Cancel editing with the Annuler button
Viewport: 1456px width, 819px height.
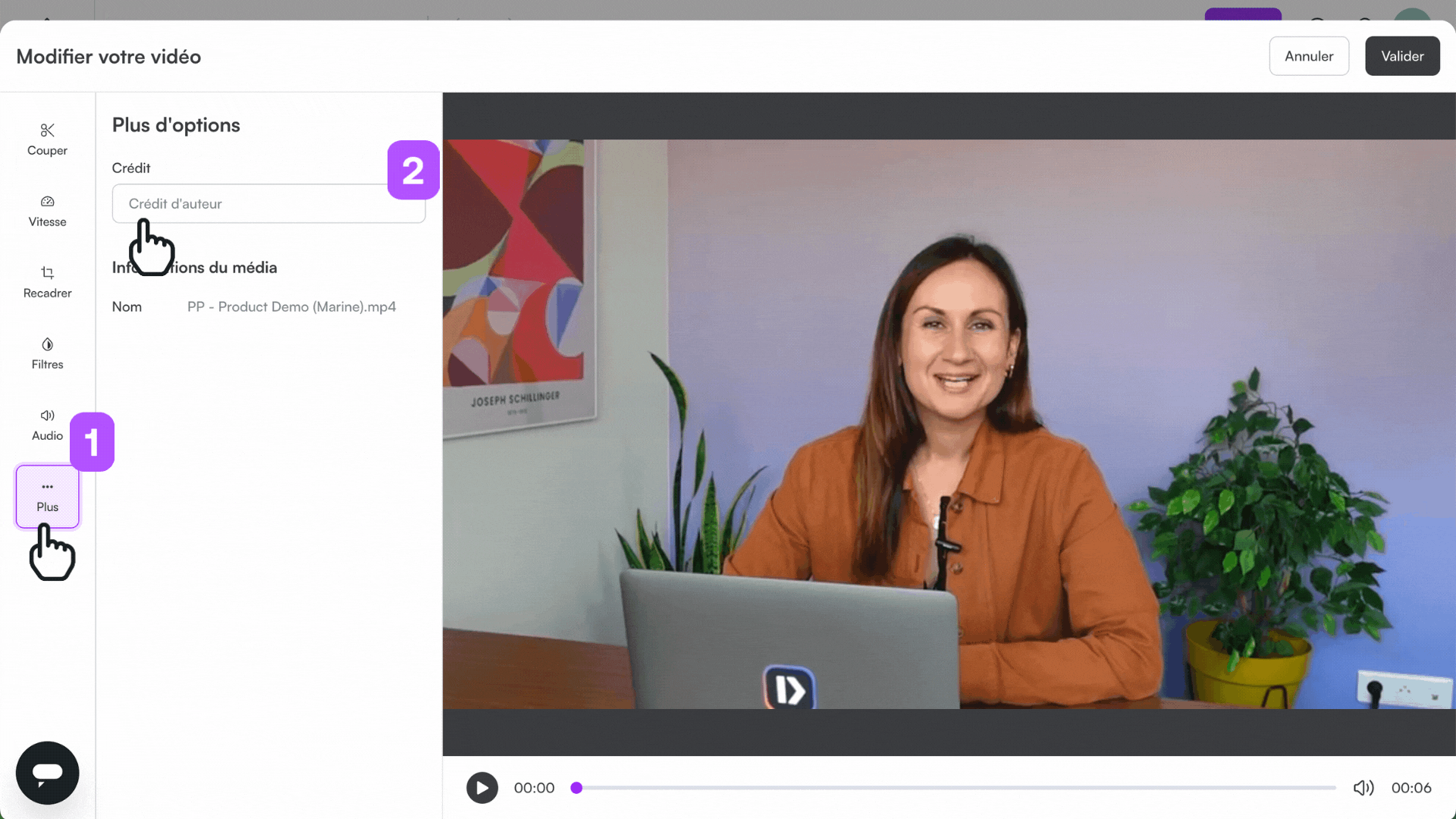[x=1309, y=55]
